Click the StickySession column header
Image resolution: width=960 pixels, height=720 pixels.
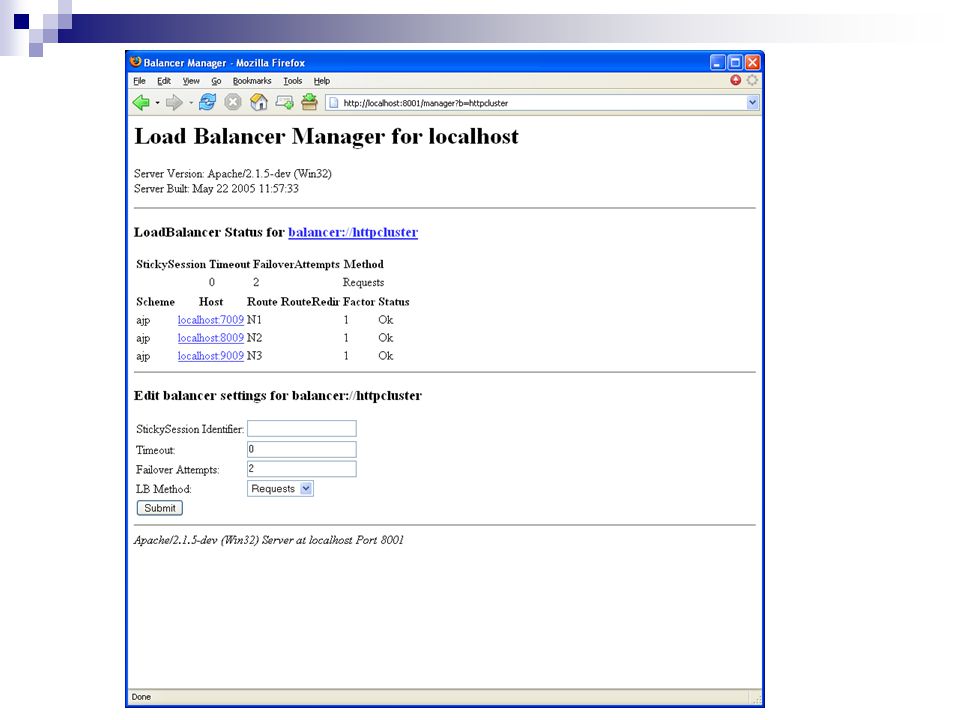click(171, 264)
